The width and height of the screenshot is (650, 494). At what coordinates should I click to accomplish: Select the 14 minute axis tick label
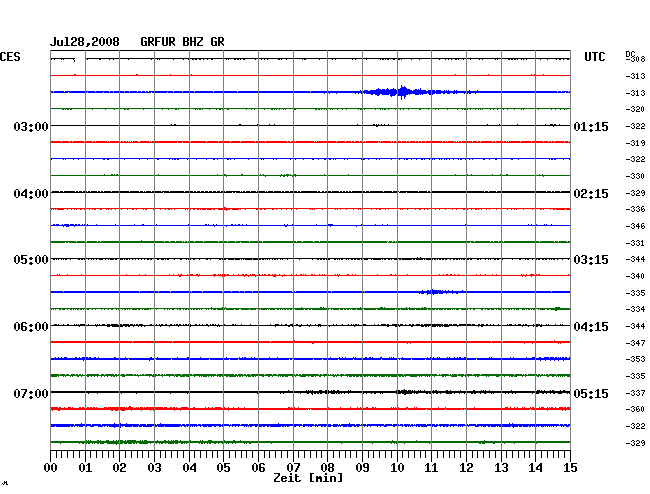click(x=535, y=467)
